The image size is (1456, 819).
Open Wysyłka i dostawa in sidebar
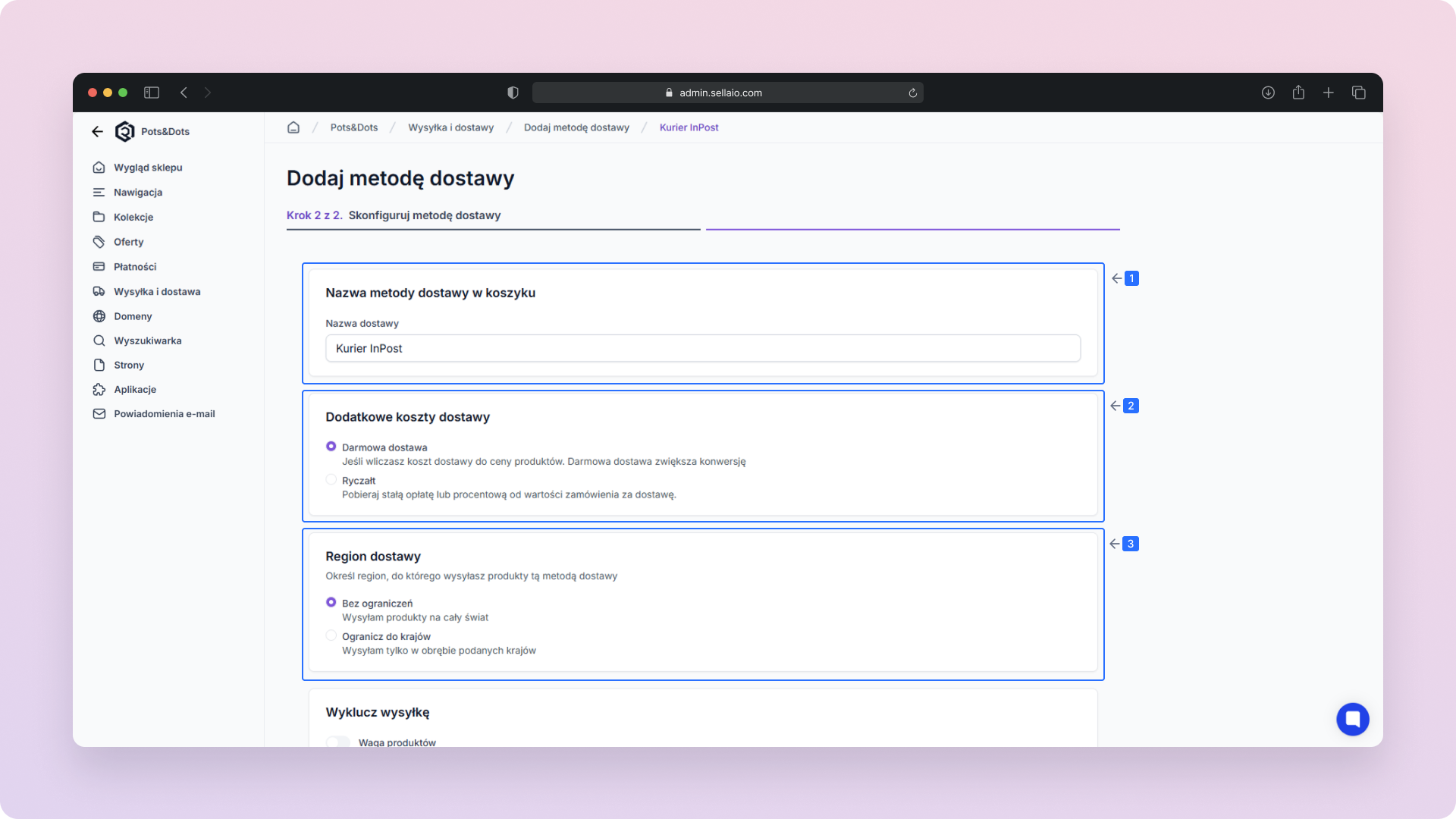pyautogui.click(x=157, y=291)
